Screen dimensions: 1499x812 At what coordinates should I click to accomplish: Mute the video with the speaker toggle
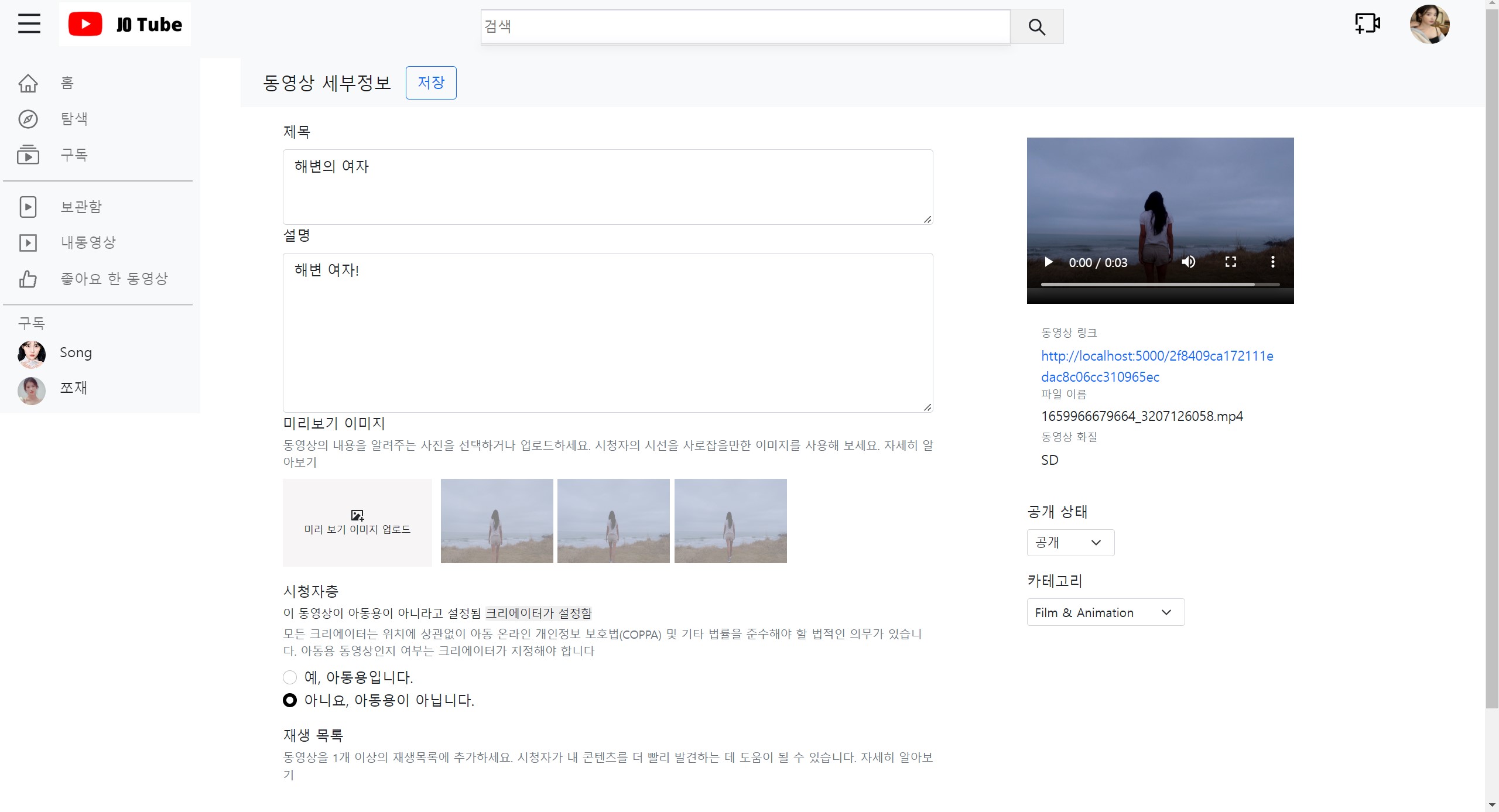pyautogui.click(x=1189, y=262)
